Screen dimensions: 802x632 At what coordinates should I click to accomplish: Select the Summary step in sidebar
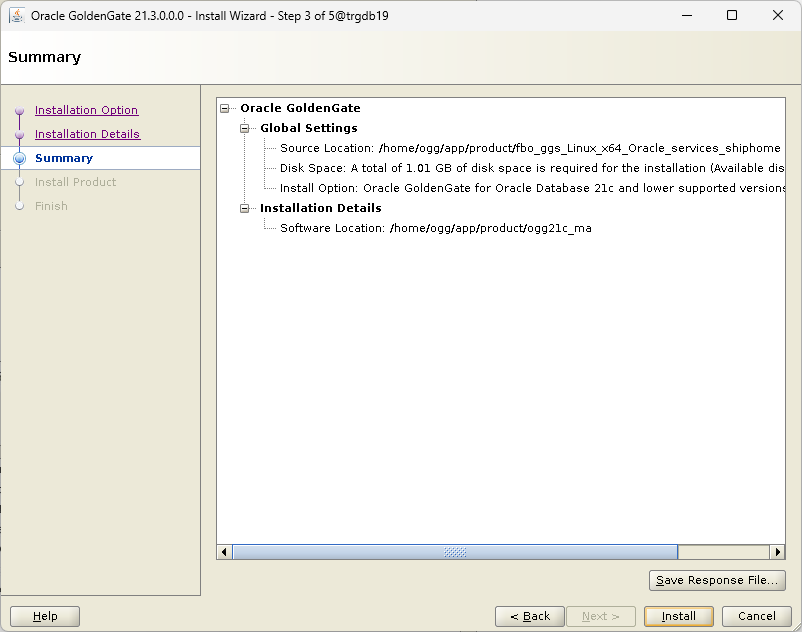tap(64, 158)
